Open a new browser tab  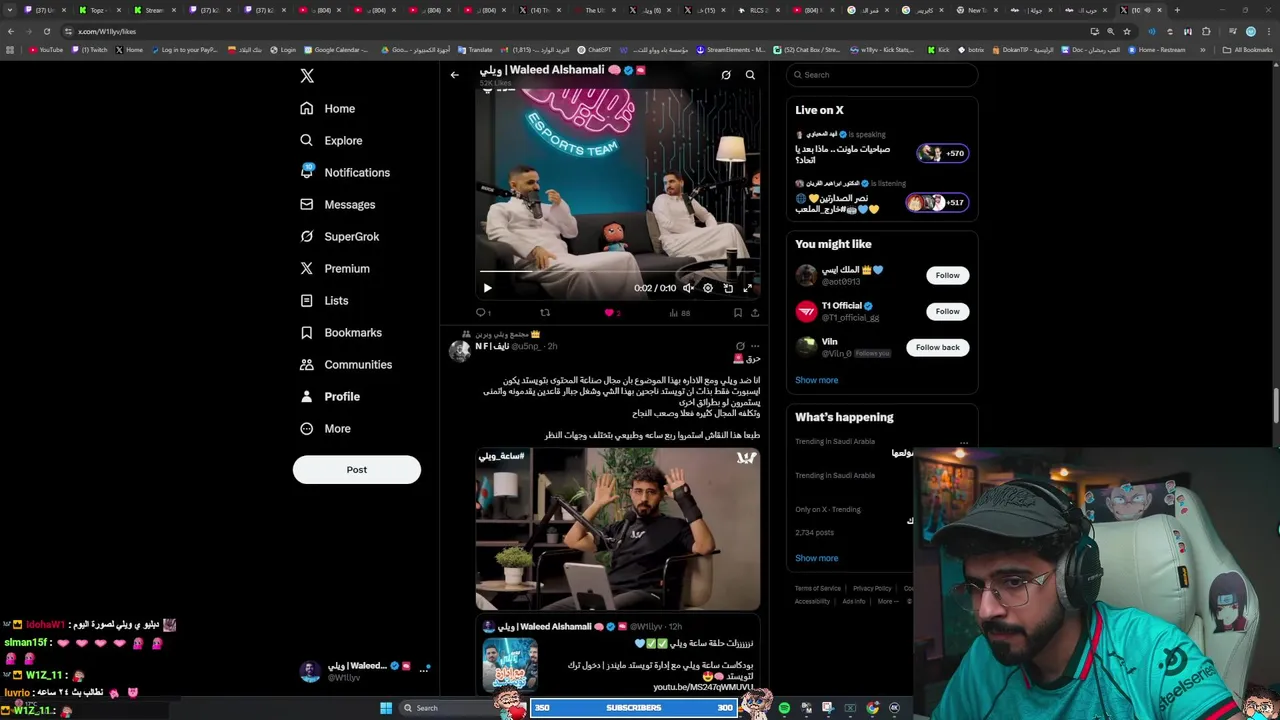[x=1177, y=10]
